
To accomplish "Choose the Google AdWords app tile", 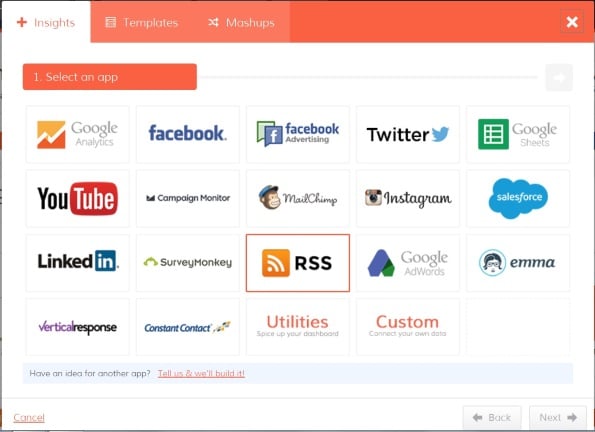I will pyautogui.click(x=408, y=263).
